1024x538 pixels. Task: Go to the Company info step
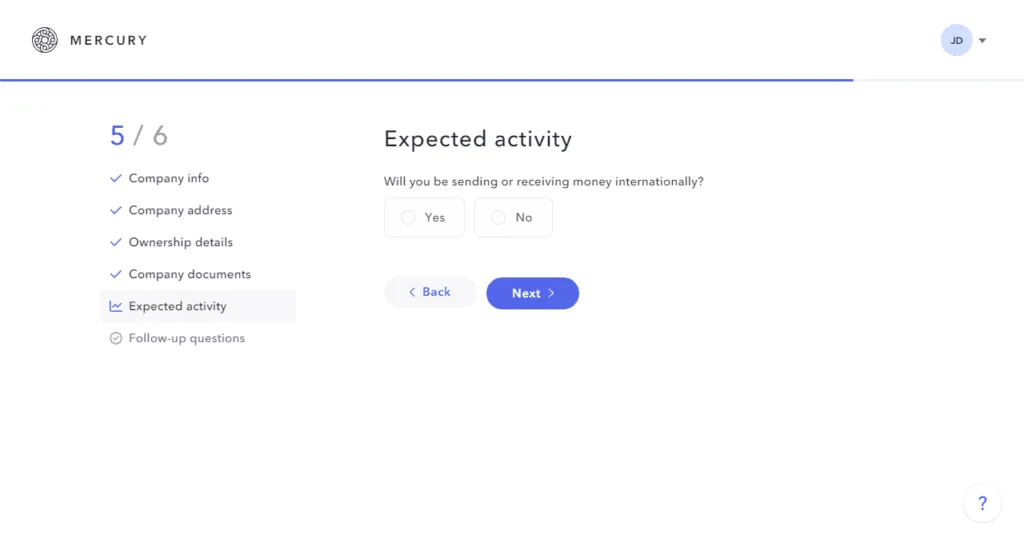pos(169,178)
